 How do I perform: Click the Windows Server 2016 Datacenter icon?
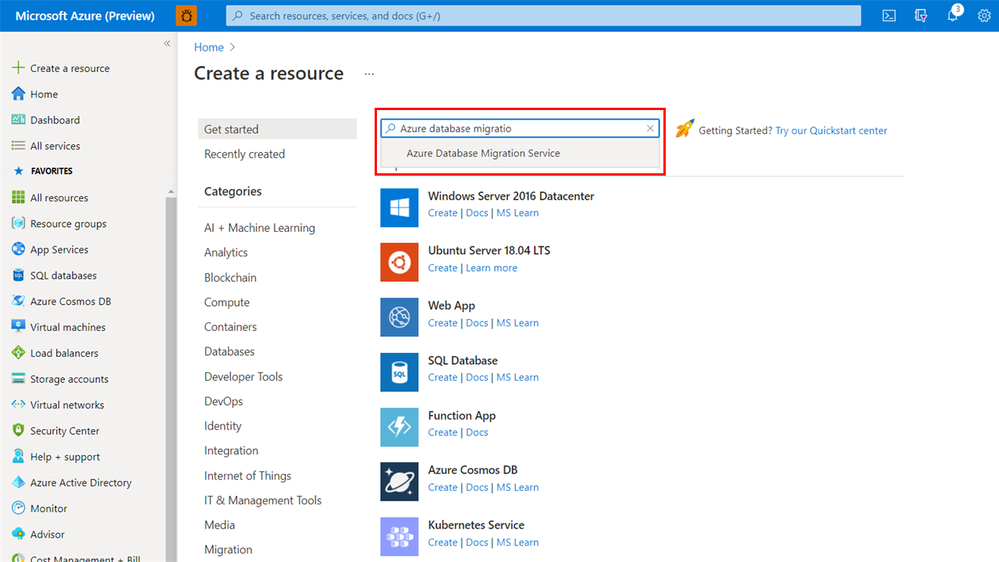tap(399, 208)
